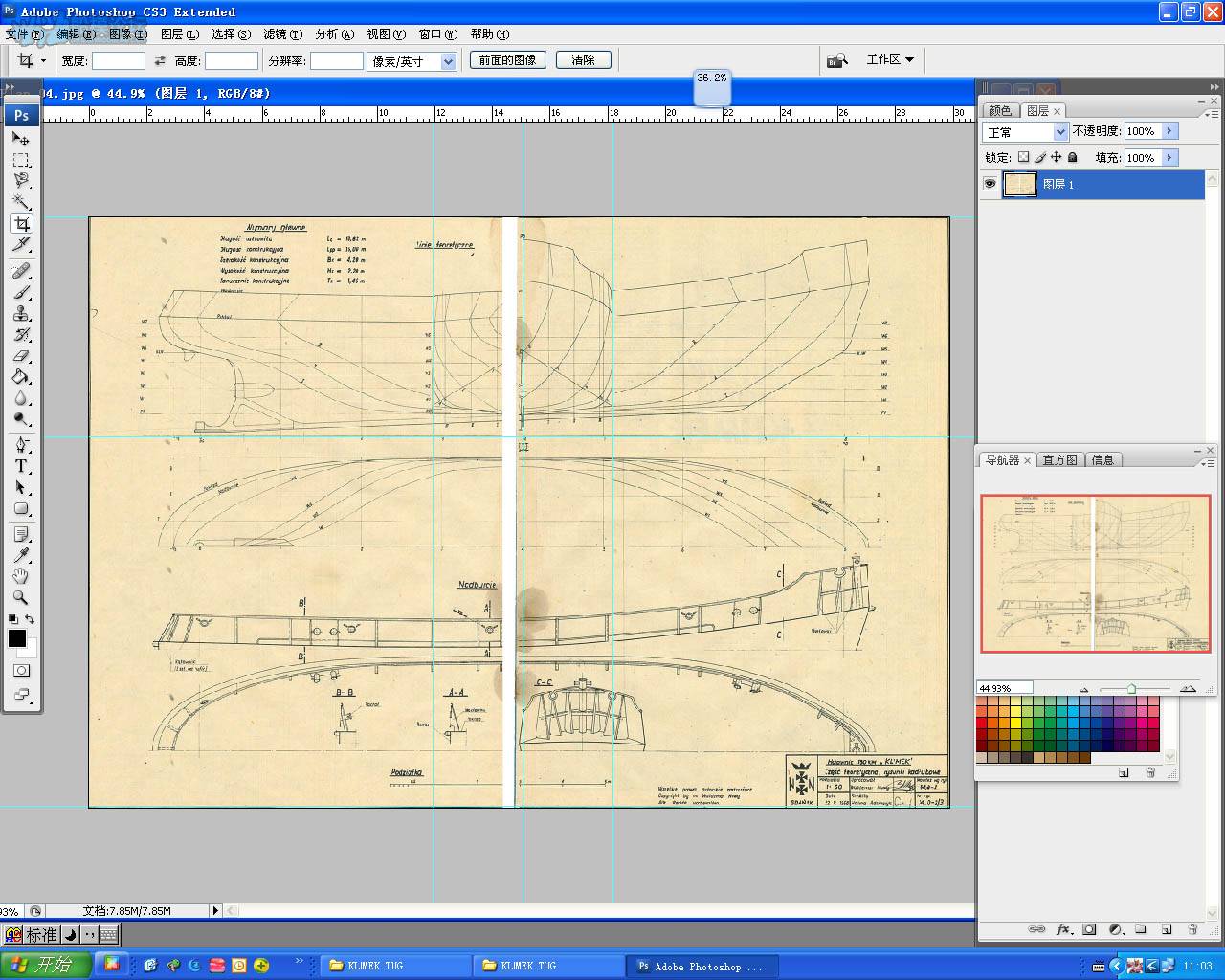Open the Layers panel options menu
The width and height of the screenshot is (1225, 980).
[x=1210, y=113]
